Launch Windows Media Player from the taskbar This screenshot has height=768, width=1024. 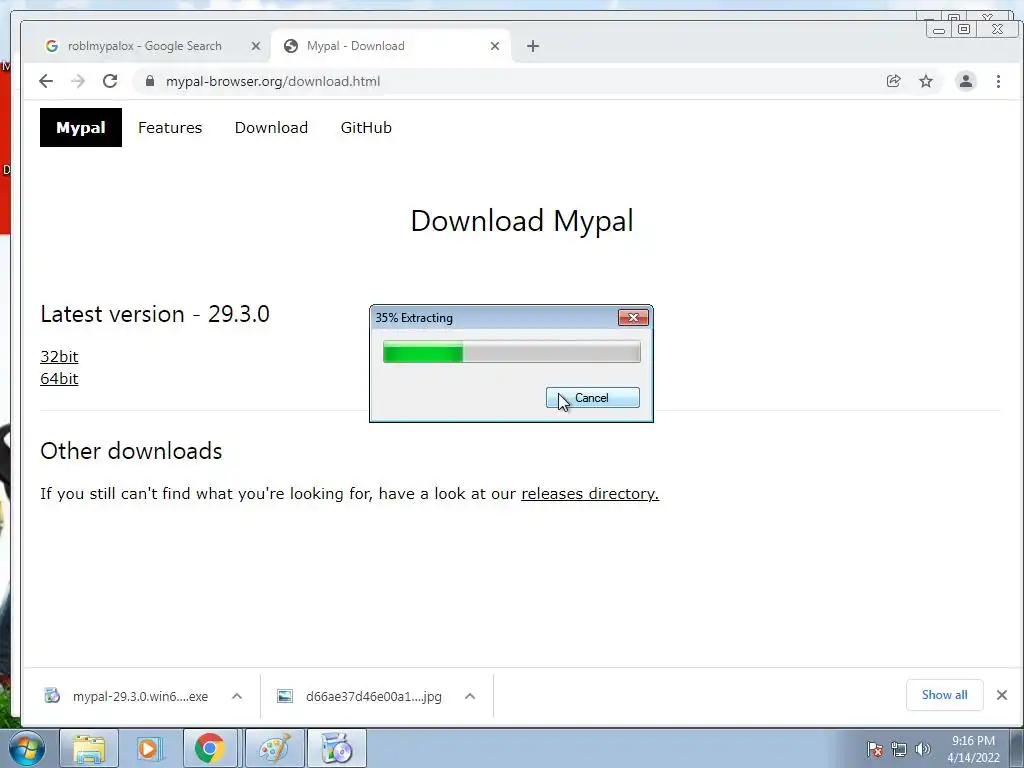click(x=149, y=748)
